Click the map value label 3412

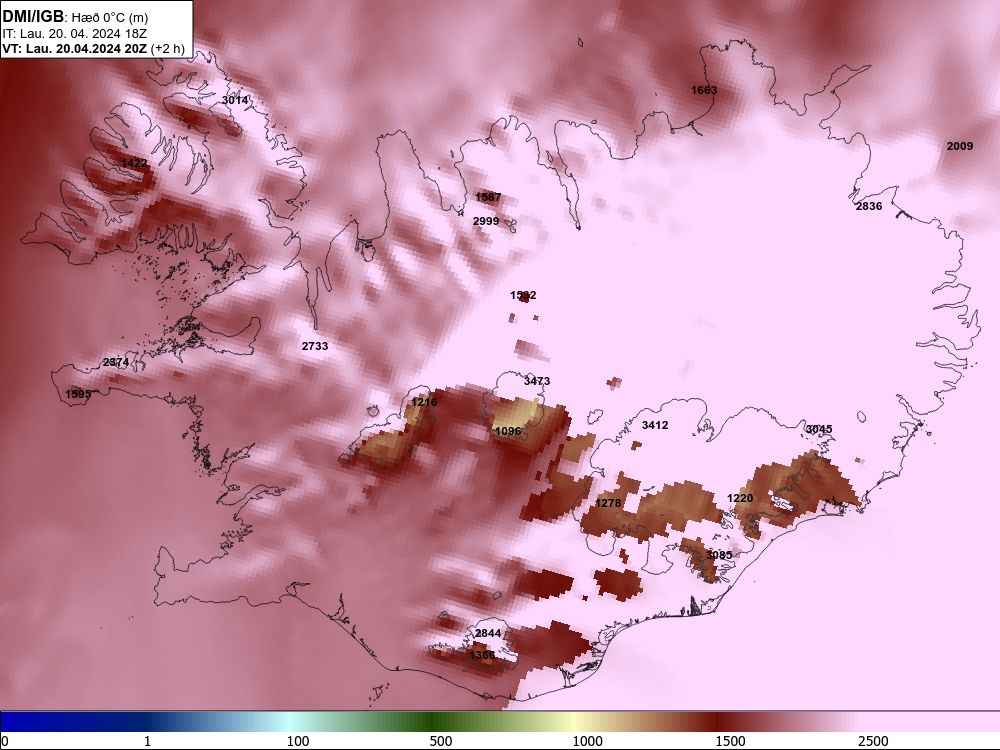coord(655,425)
